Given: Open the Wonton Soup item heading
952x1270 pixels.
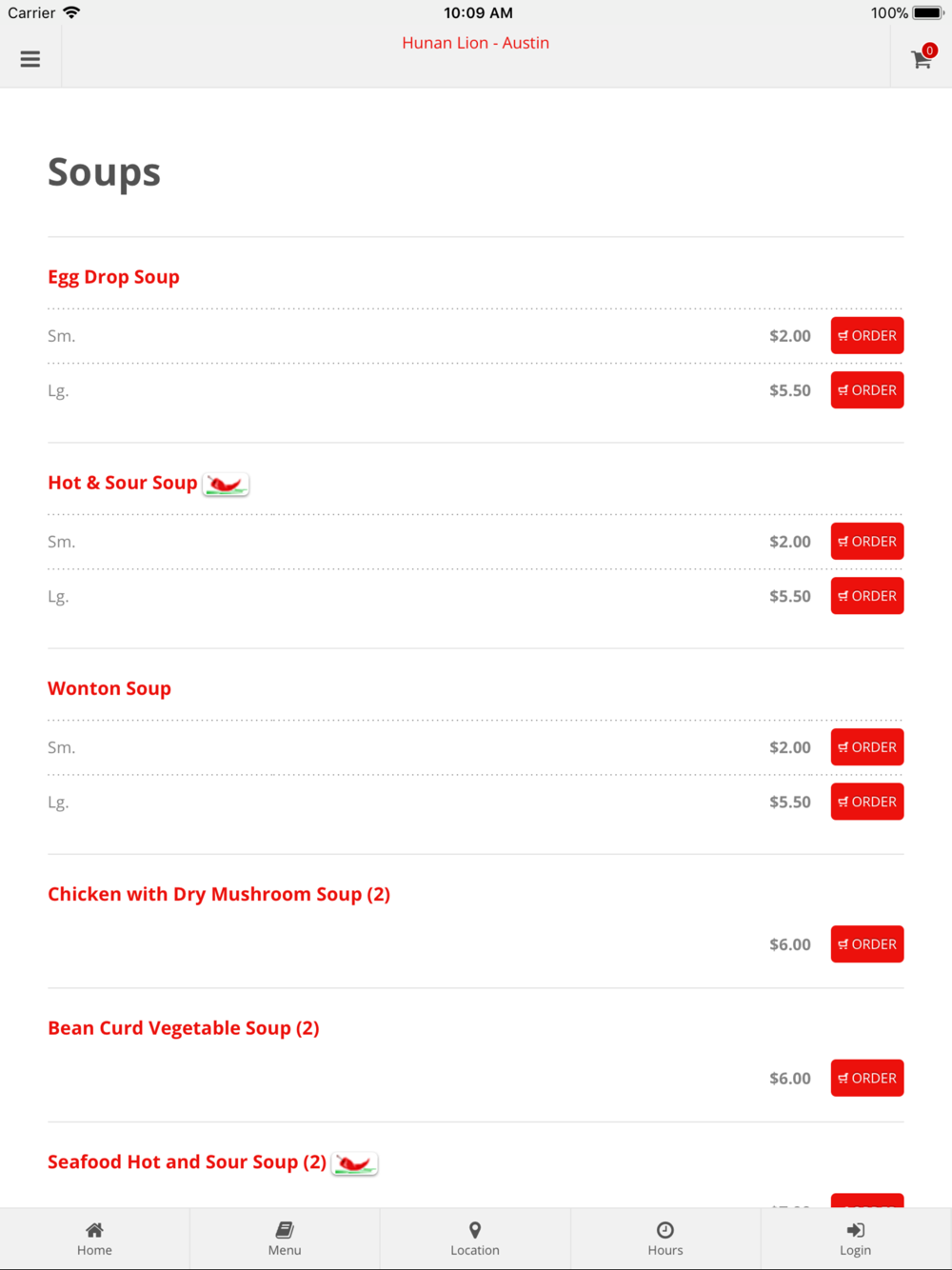Looking at the screenshot, I should [109, 688].
